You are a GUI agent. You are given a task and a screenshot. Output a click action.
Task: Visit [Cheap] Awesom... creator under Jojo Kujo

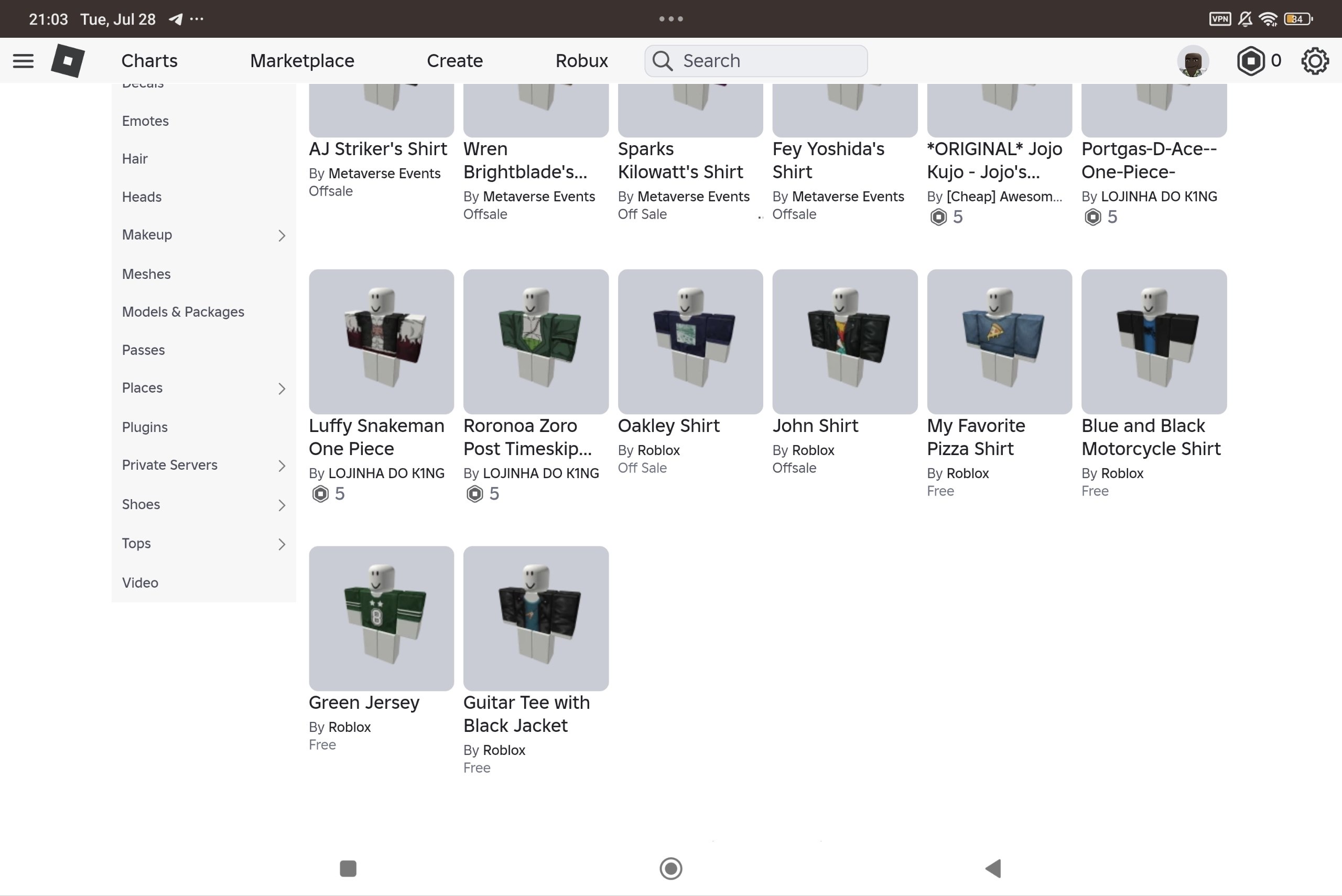[x=1004, y=197]
